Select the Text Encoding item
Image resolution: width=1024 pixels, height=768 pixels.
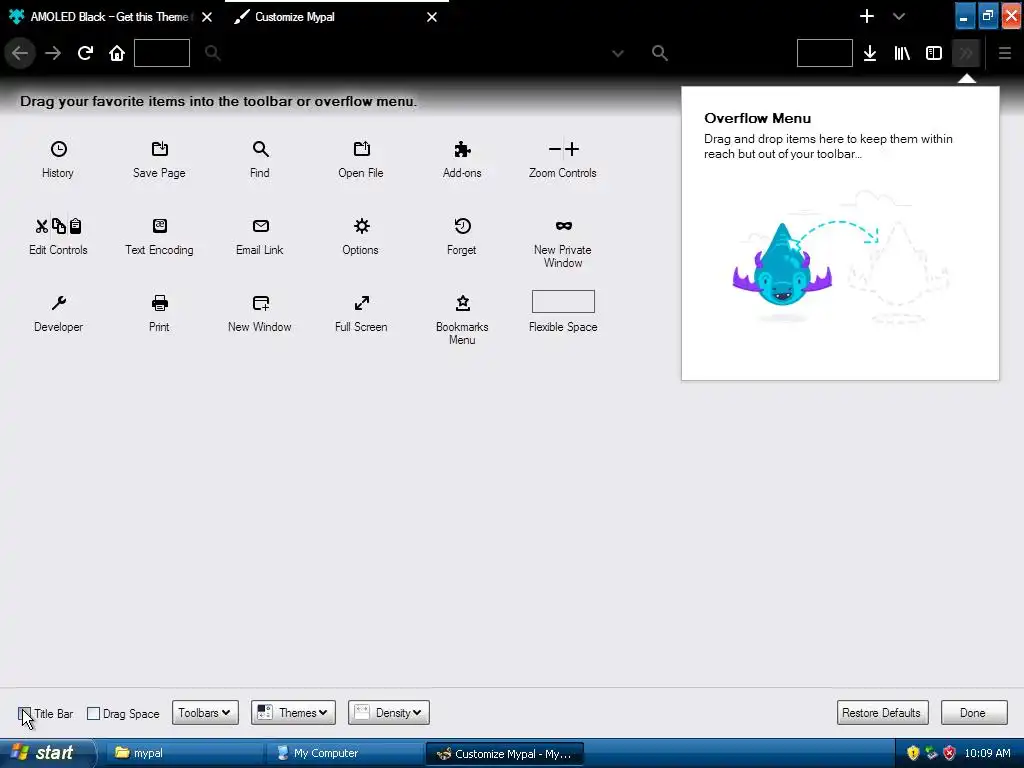(159, 236)
